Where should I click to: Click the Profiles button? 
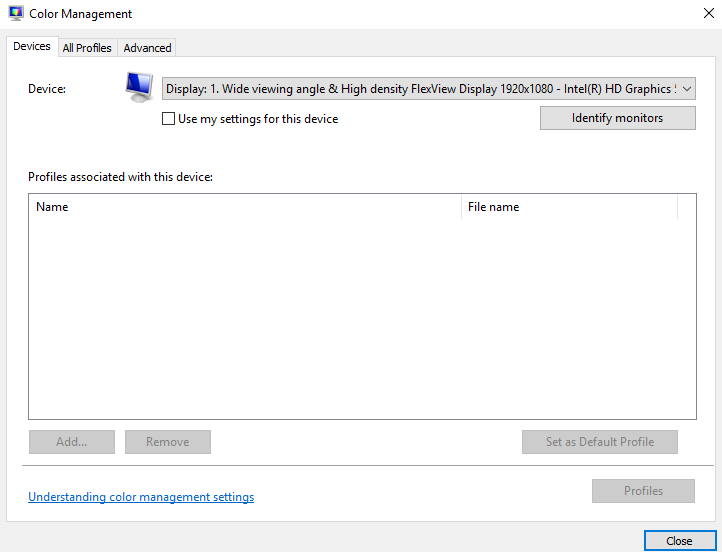[643, 491]
